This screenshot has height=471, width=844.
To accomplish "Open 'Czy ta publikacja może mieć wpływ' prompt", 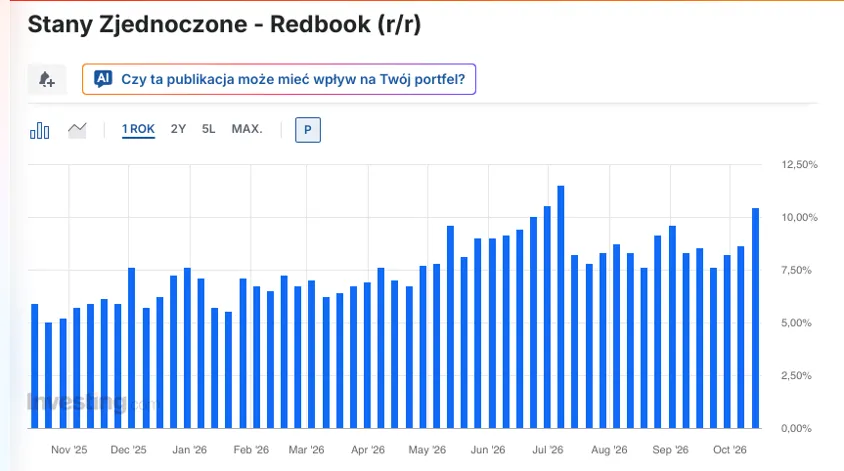I will coord(279,79).
